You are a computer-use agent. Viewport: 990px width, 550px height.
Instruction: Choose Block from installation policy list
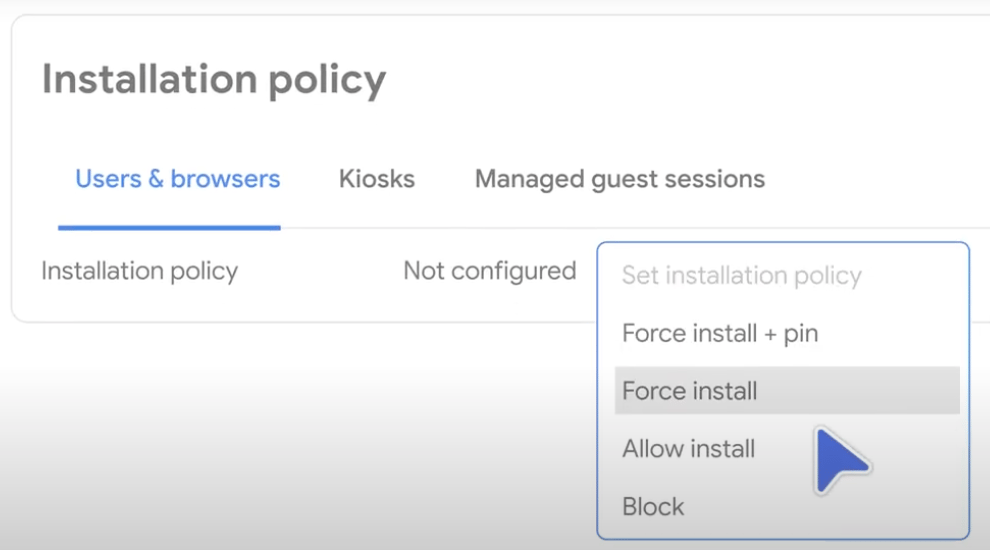(653, 507)
